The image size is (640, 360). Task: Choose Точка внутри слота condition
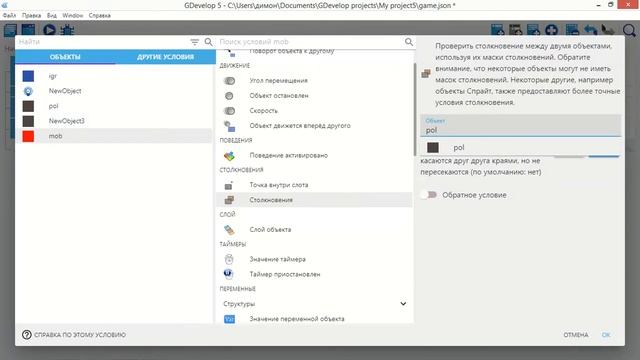click(x=314, y=185)
